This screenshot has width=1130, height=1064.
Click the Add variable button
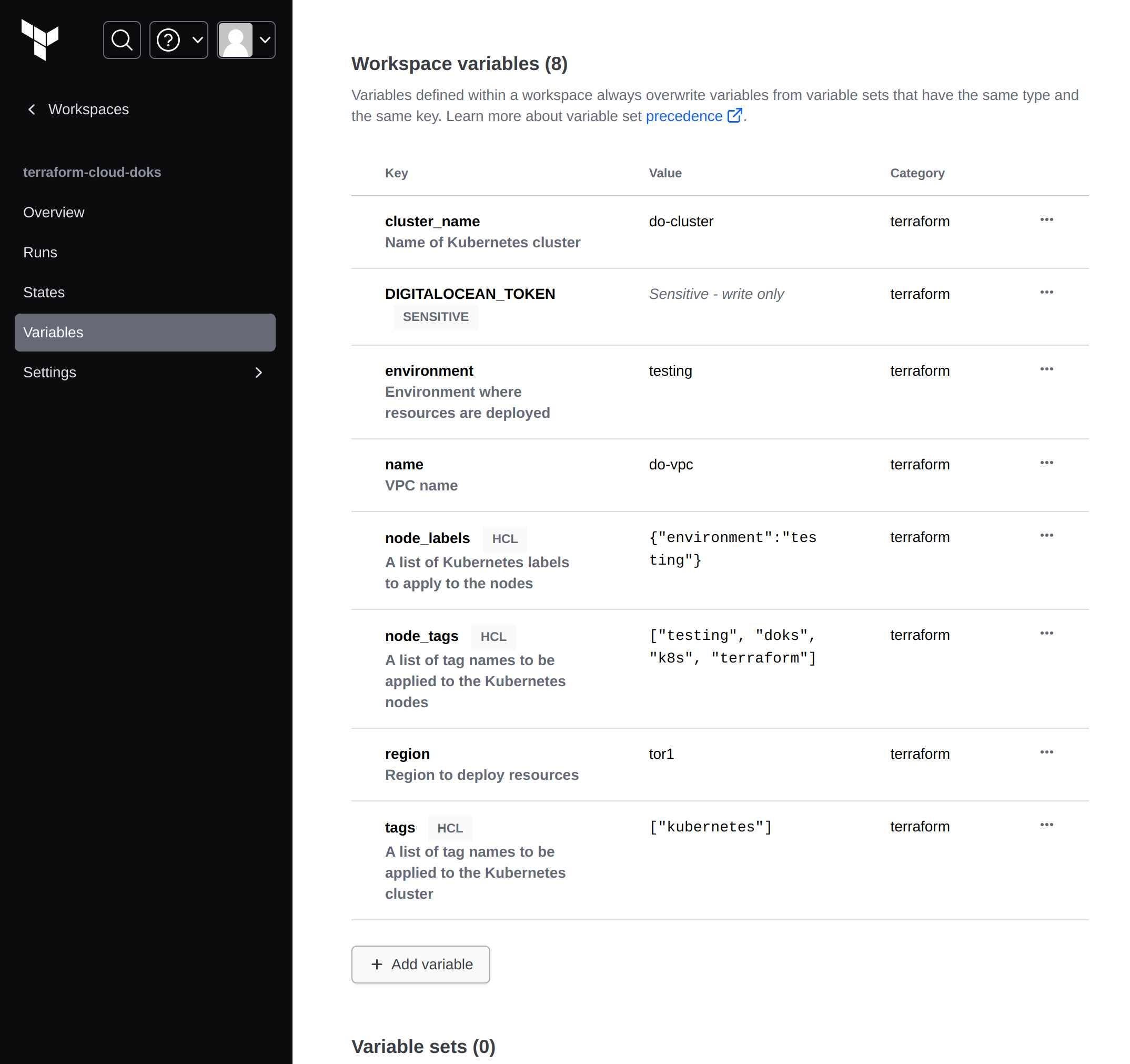[421, 965]
